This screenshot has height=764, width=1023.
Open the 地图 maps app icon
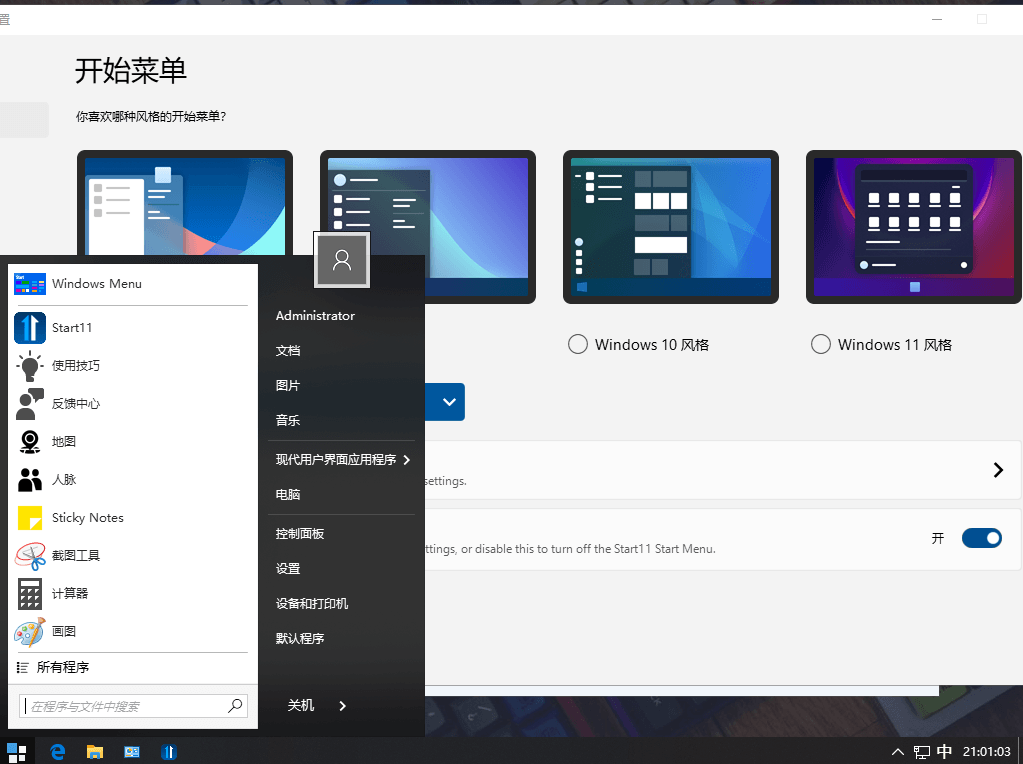click(x=30, y=442)
